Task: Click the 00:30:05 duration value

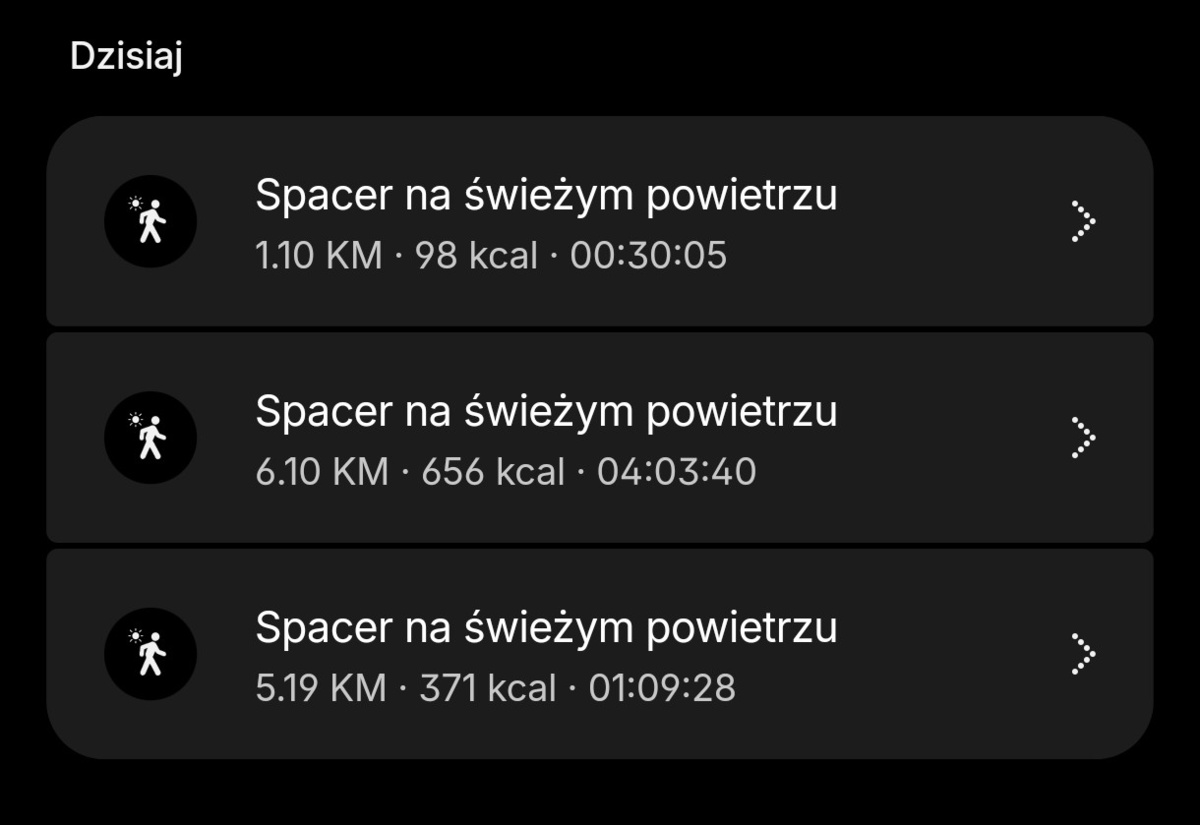Action: click(648, 256)
